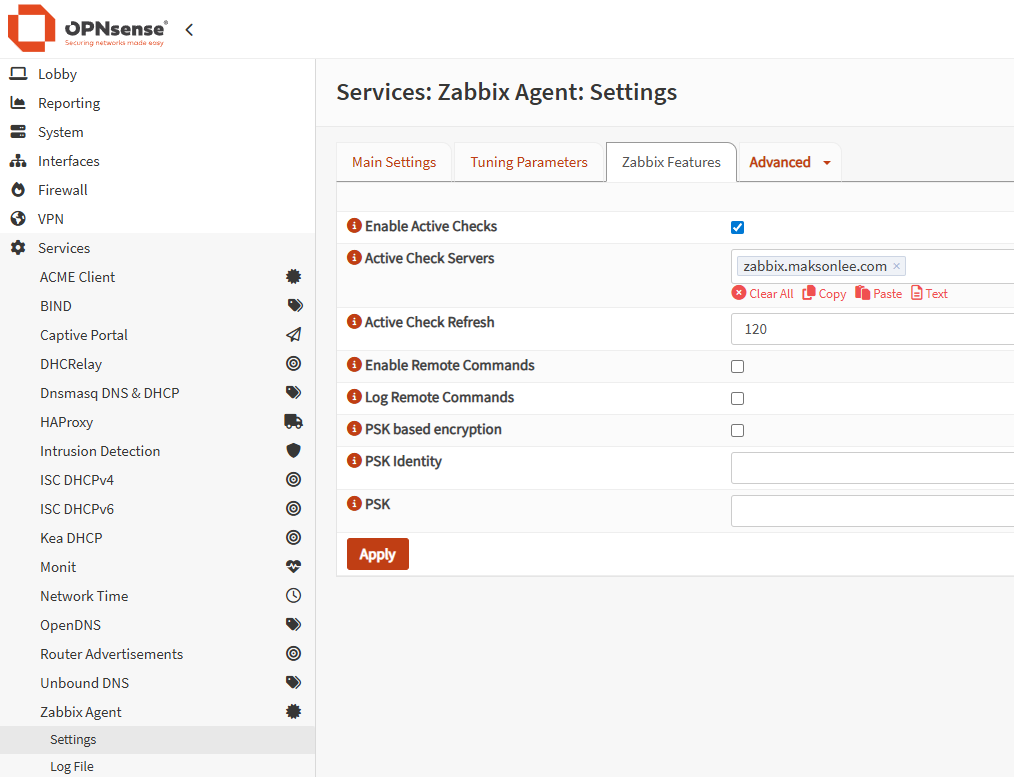Show help for Log Remote Commands
Screen dimensions: 1014x777
tap(354, 396)
